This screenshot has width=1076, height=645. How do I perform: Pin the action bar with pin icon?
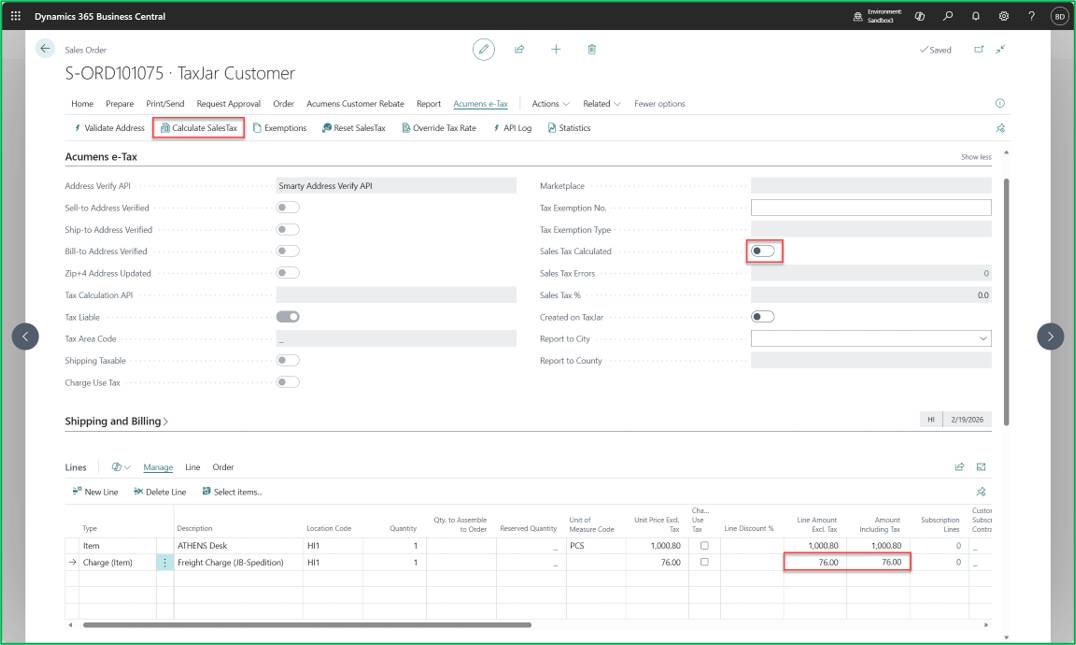(x=1001, y=128)
